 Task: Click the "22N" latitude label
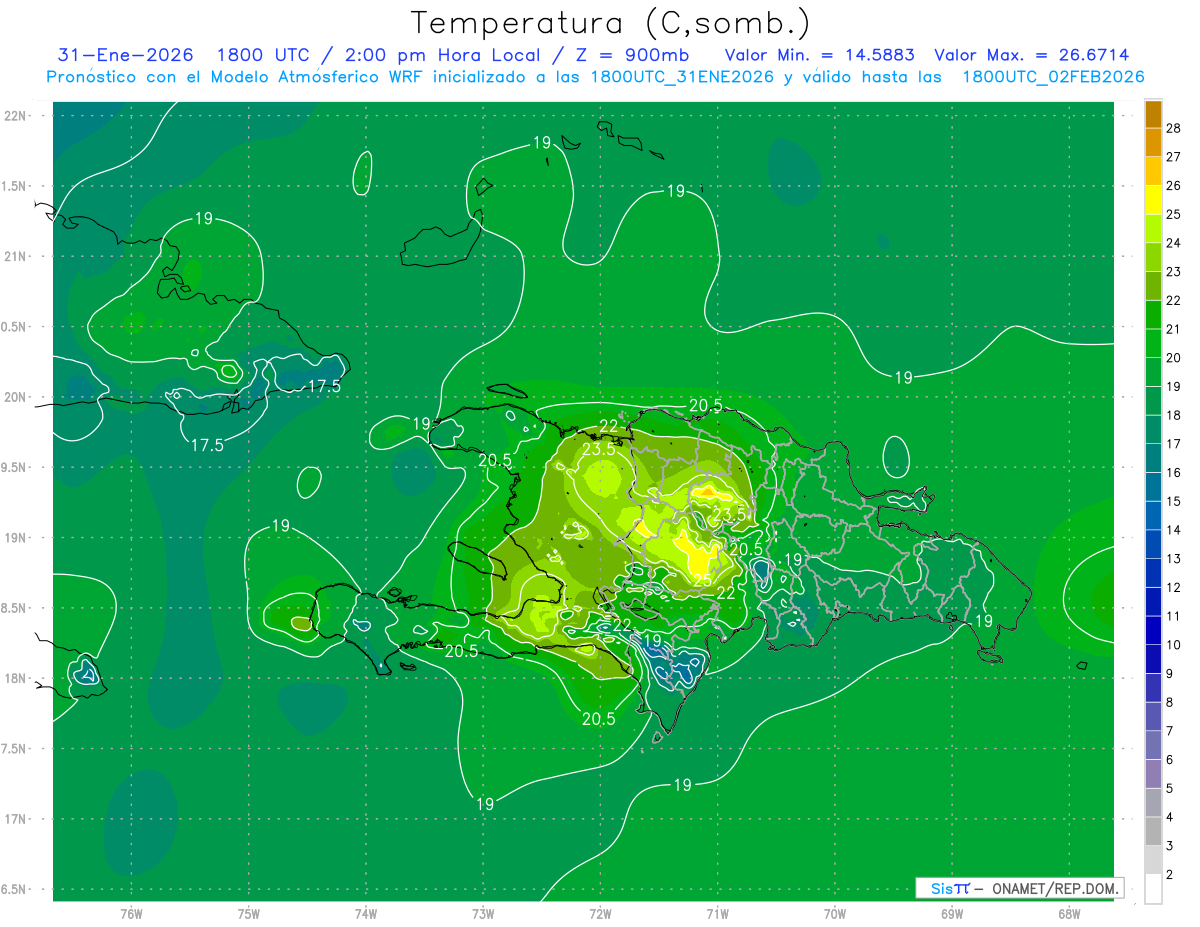pos(17,115)
